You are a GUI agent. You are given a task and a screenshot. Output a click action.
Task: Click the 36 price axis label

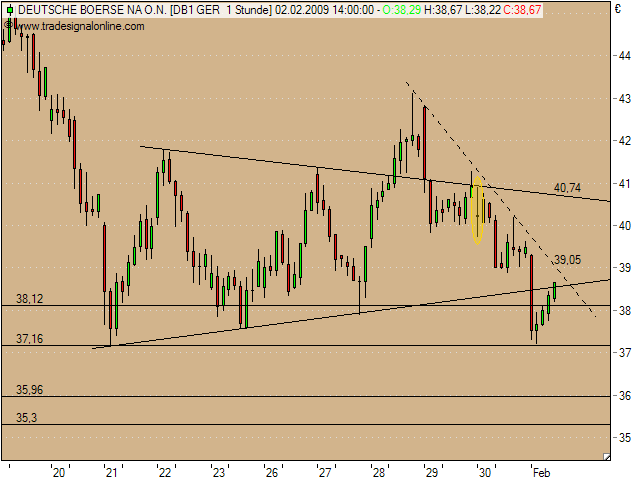(x=624, y=396)
